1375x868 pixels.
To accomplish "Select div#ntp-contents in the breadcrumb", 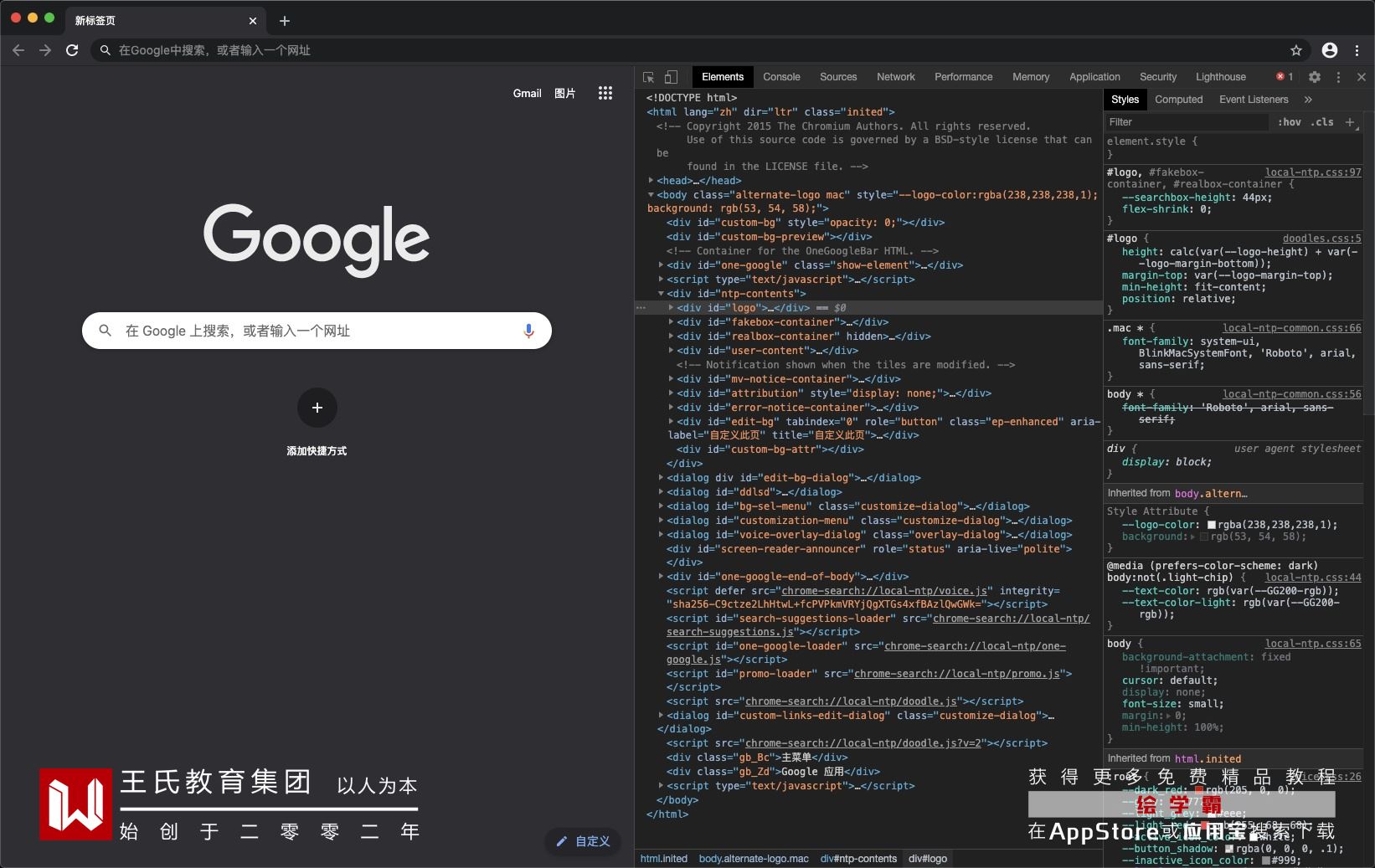I will tap(858, 859).
